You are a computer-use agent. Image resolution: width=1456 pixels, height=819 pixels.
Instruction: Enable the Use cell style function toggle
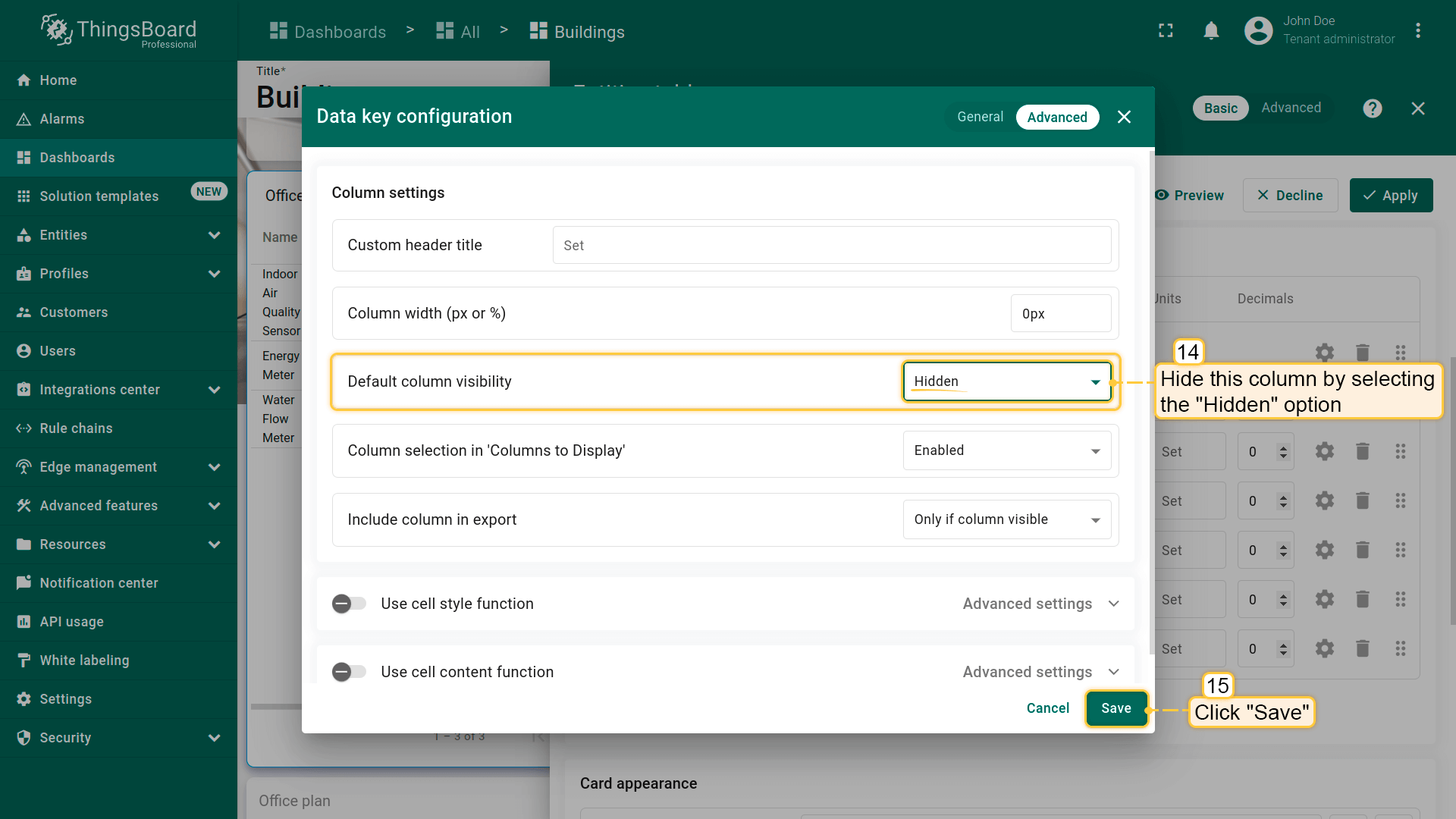tap(349, 604)
